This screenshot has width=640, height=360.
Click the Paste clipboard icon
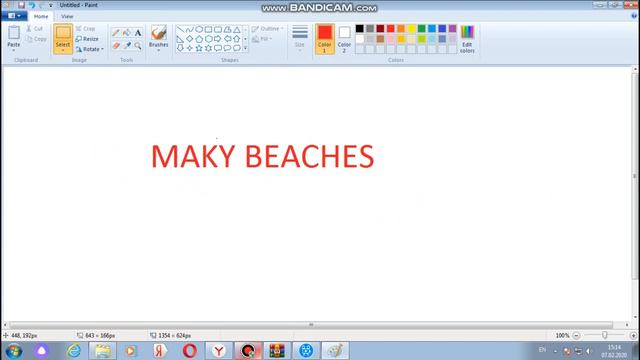(x=13, y=33)
